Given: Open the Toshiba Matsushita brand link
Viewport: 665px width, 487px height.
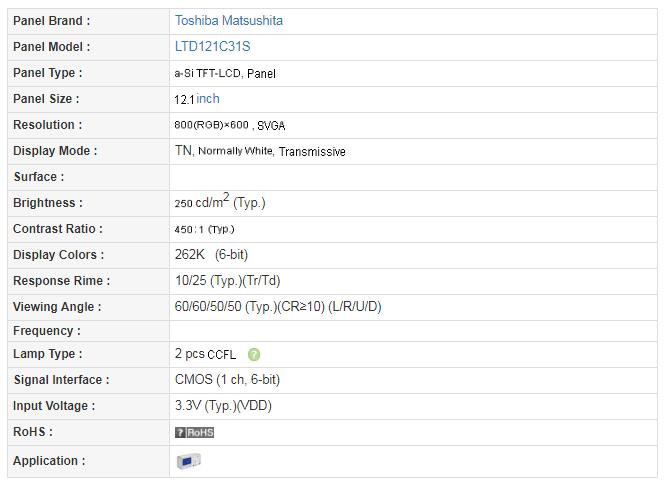Looking at the screenshot, I should 229,20.
